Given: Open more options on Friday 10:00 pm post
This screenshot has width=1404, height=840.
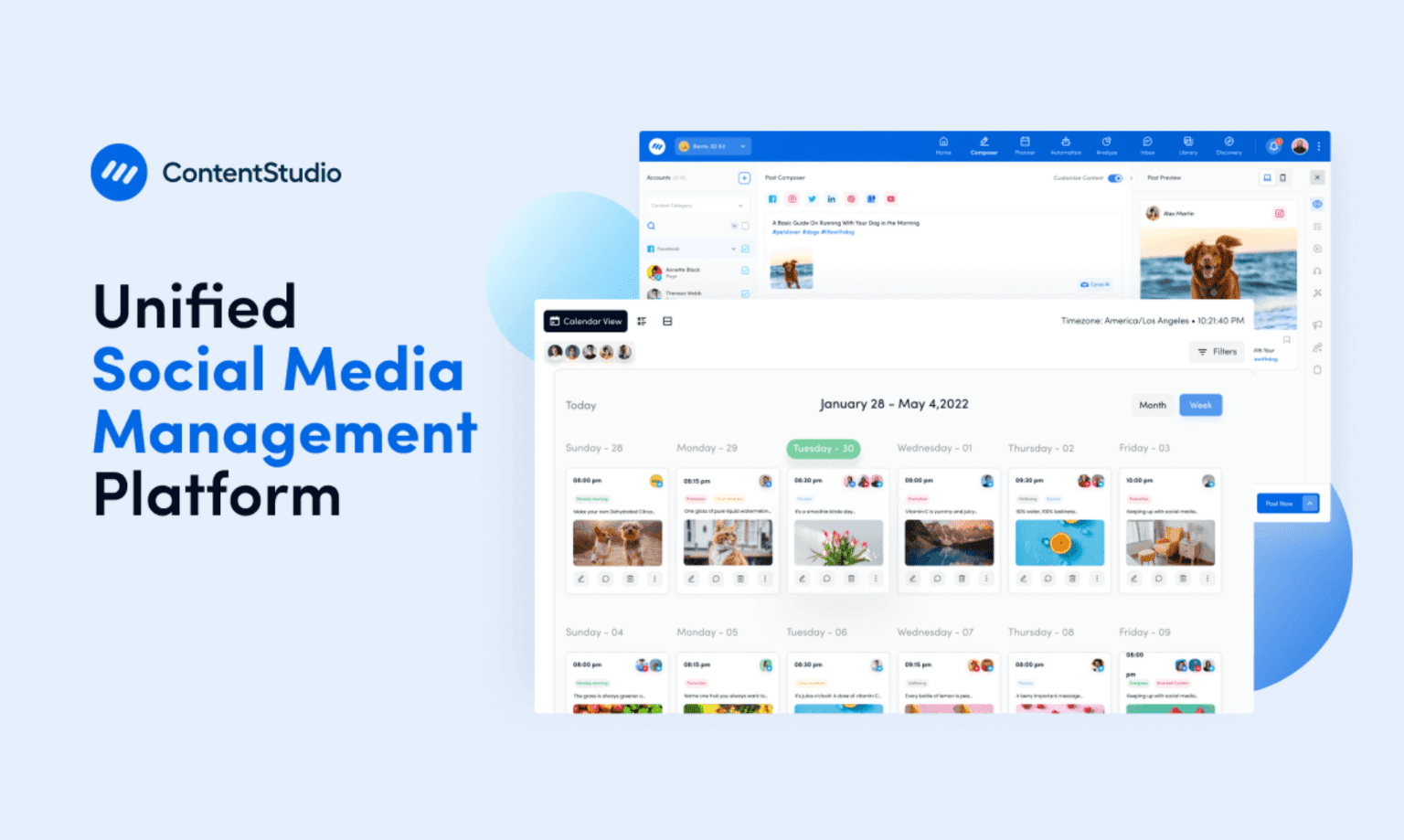Looking at the screenshot, I should 1207,579.
